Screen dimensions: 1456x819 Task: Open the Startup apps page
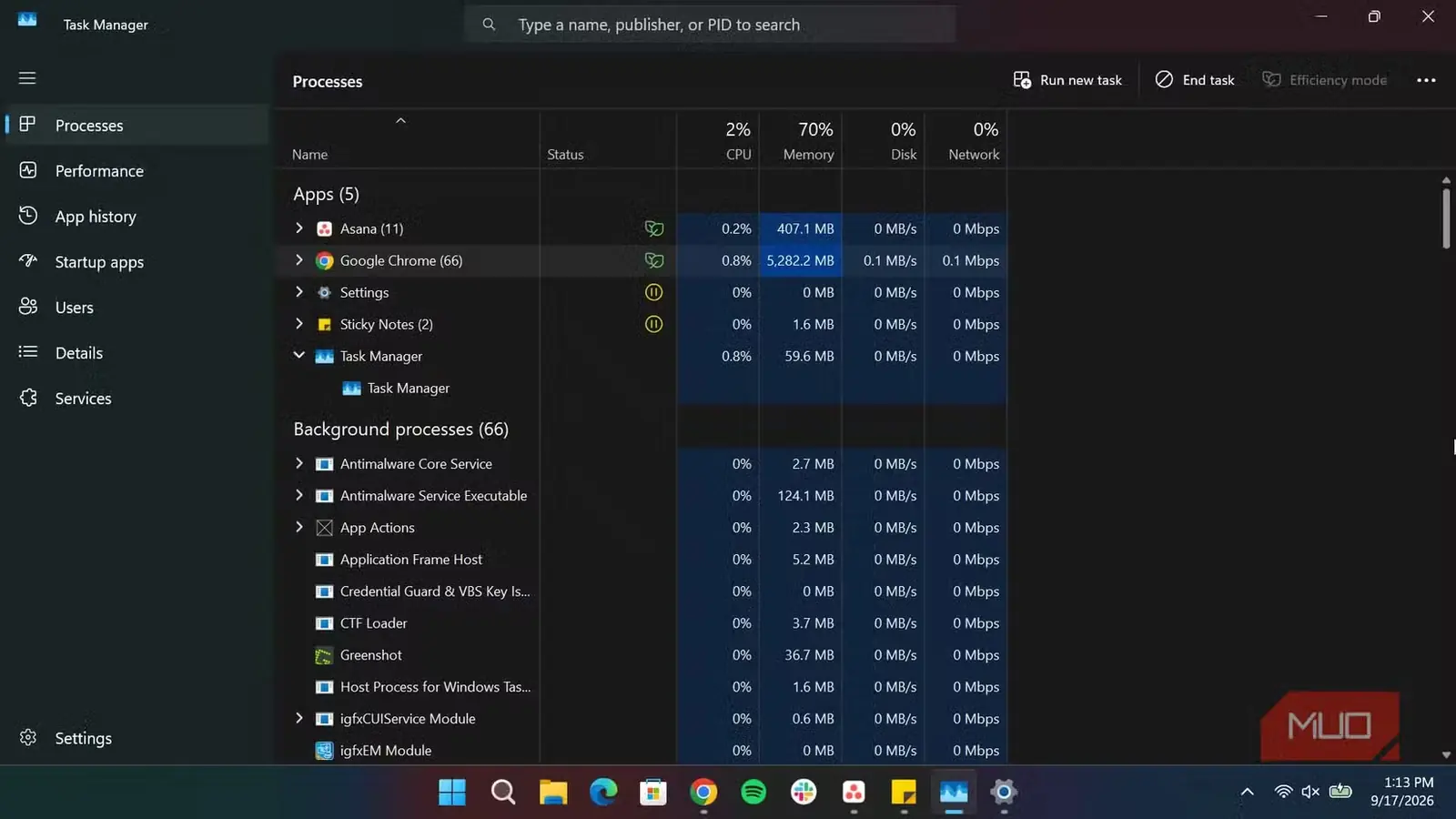(136, 262)
